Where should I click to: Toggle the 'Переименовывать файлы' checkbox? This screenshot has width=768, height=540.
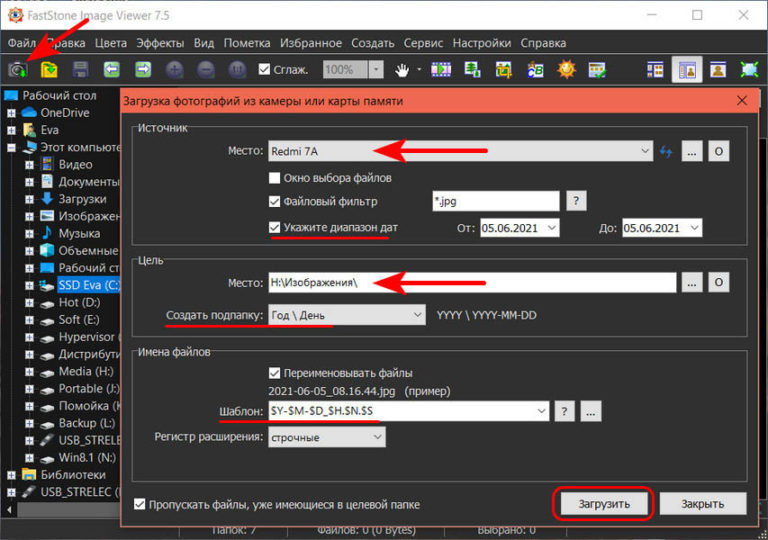(274, 373)
